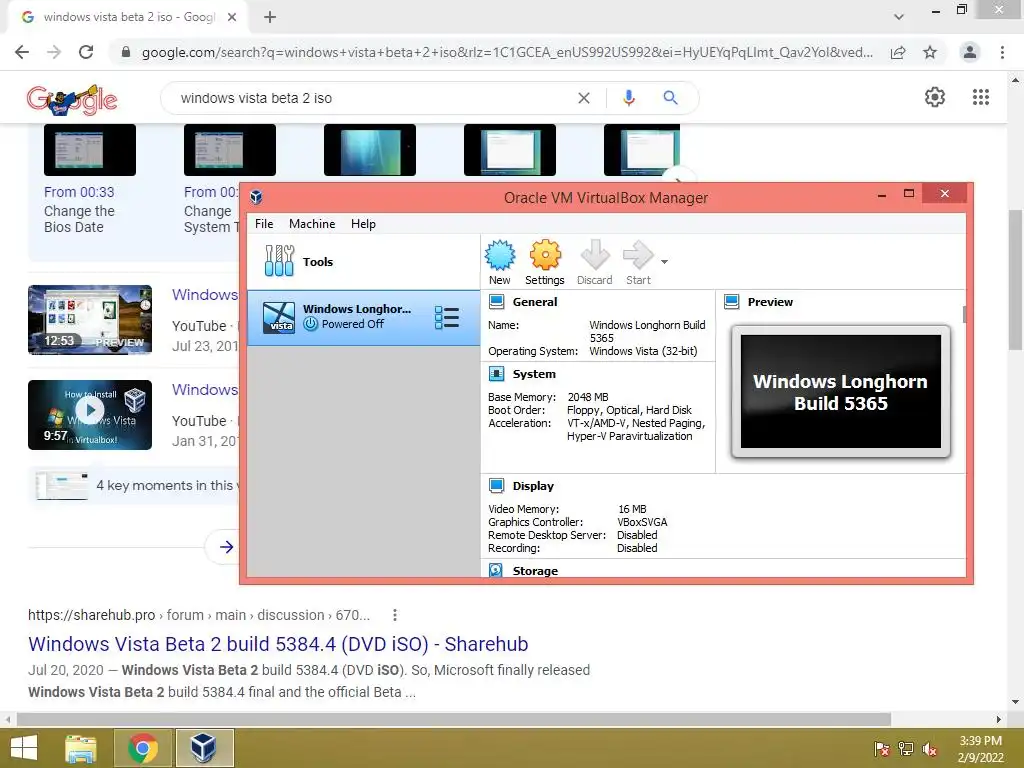Open the Start button dropdown arrow
This screenshot has width=1024, height=768.
[x=664, y=262]
